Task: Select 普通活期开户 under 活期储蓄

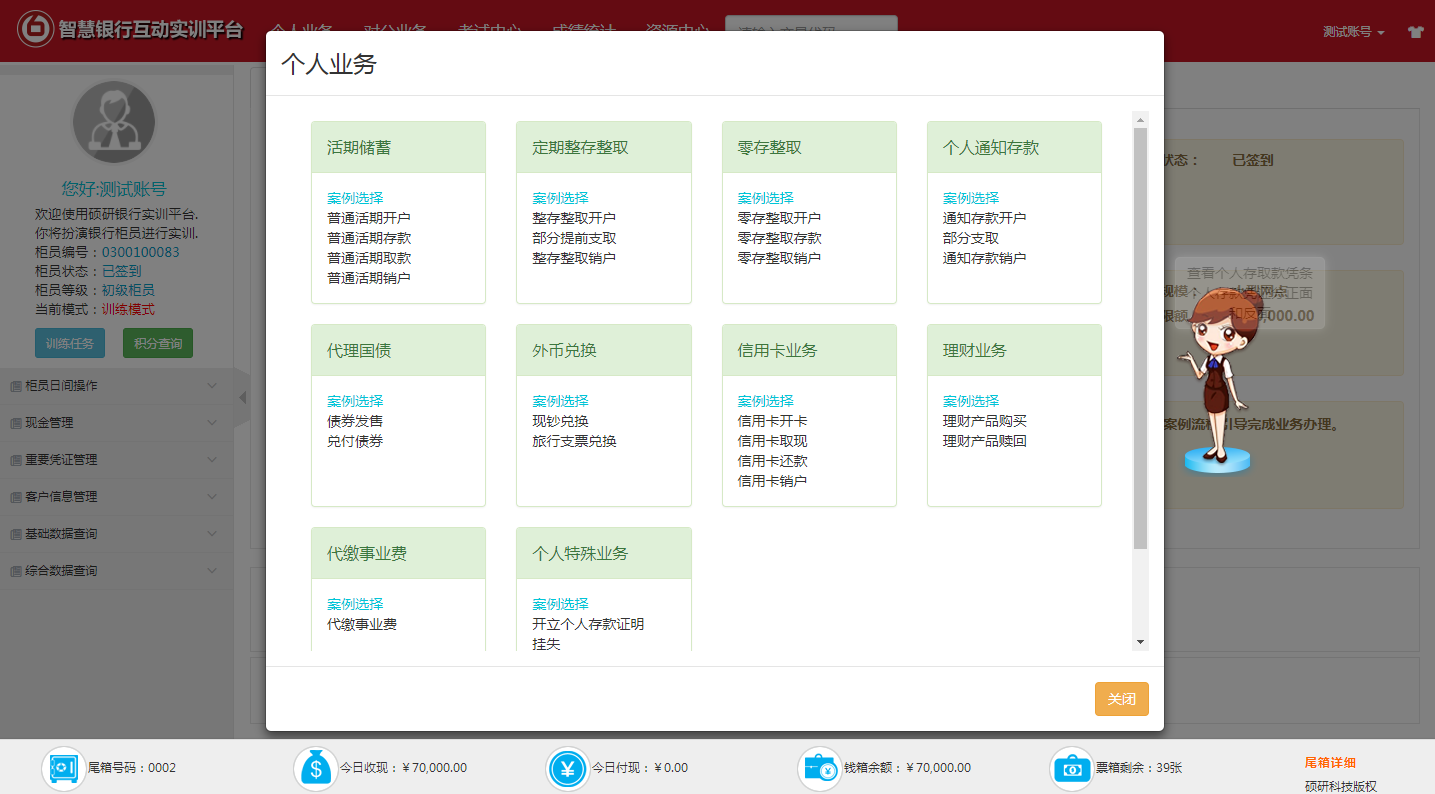Action: click(369, 218)
